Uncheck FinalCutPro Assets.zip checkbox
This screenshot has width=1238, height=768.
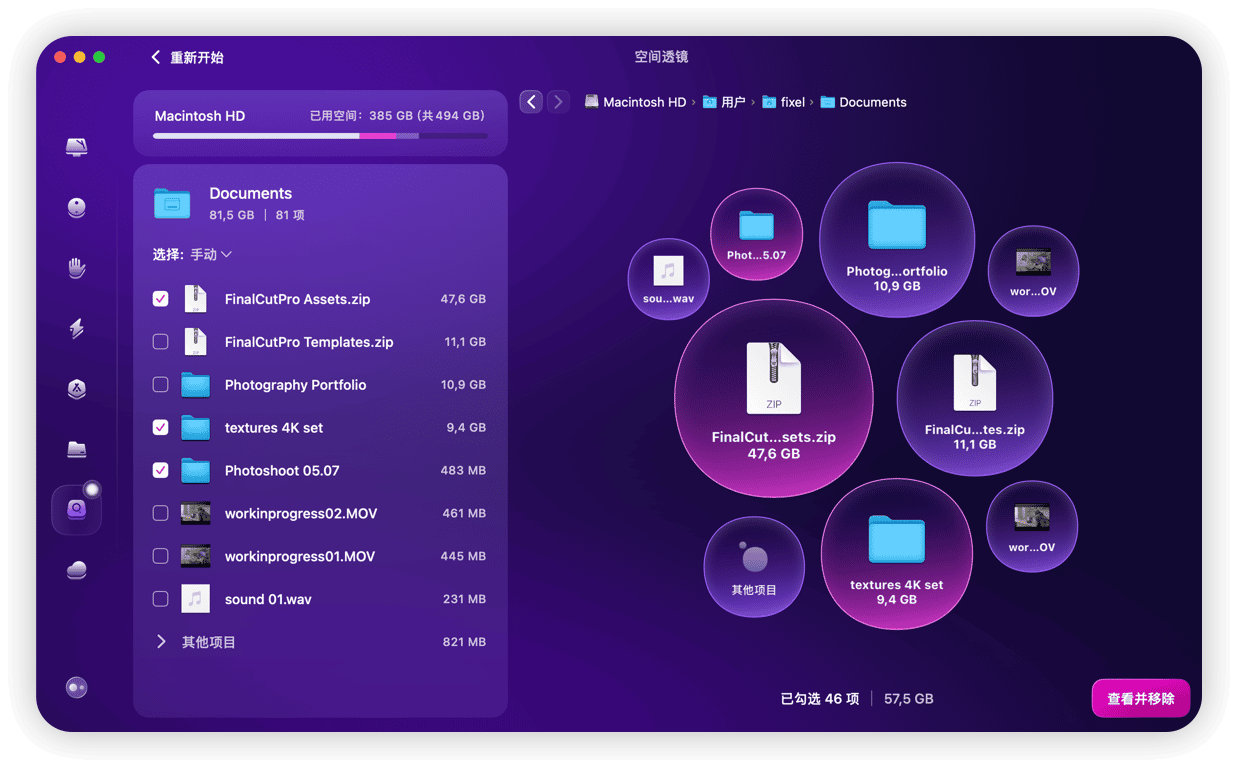click(x=160, y=299)
